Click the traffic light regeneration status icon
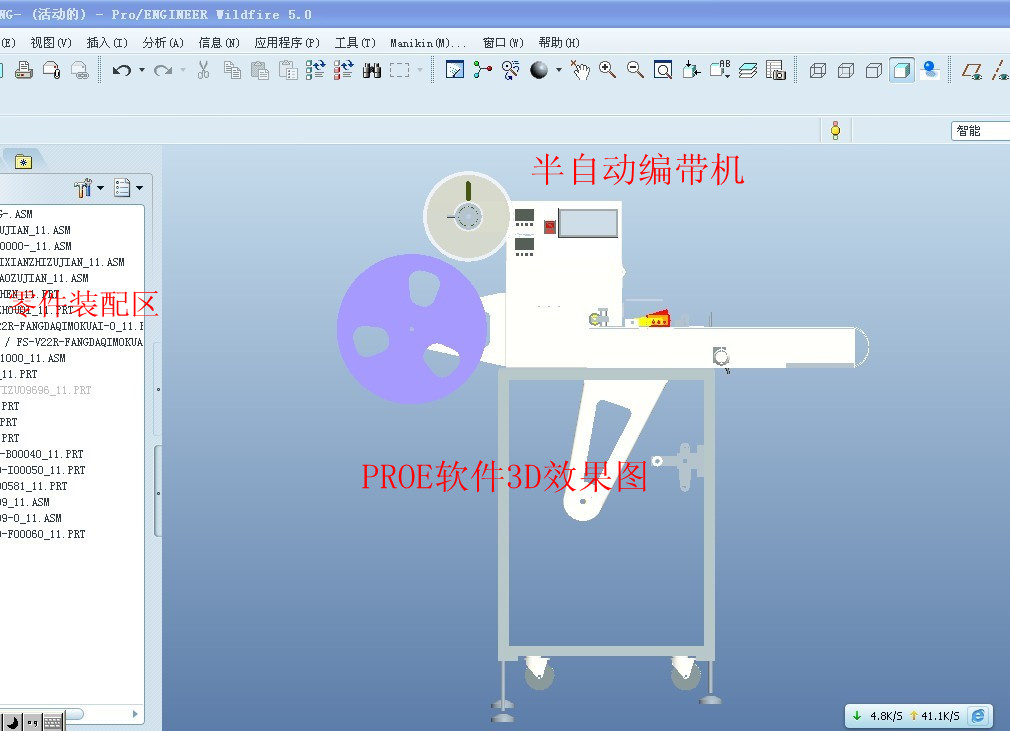The image size is (1010, 731). [x=835, y=130]
